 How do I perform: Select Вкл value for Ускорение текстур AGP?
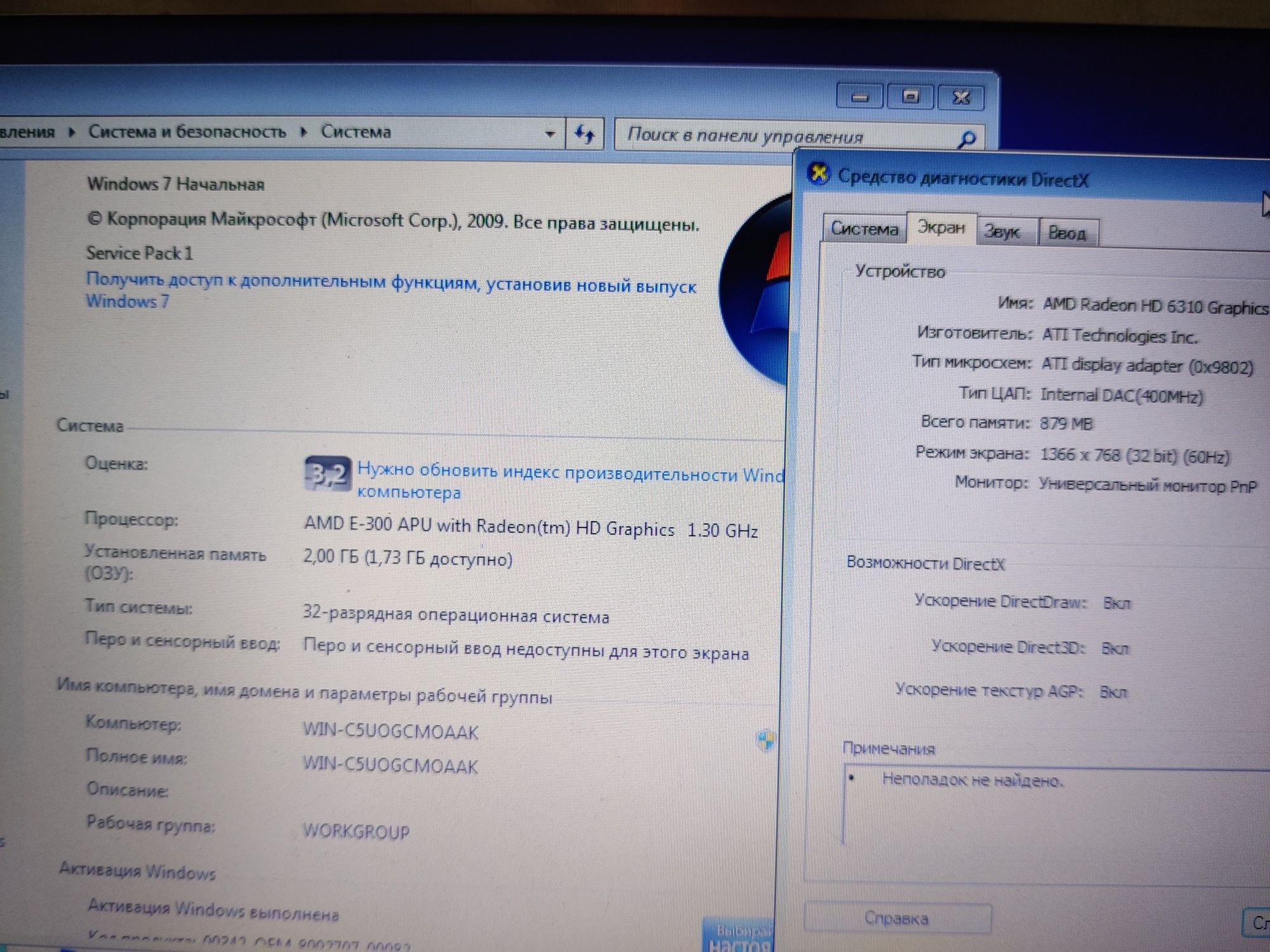tap(1113, 692)
